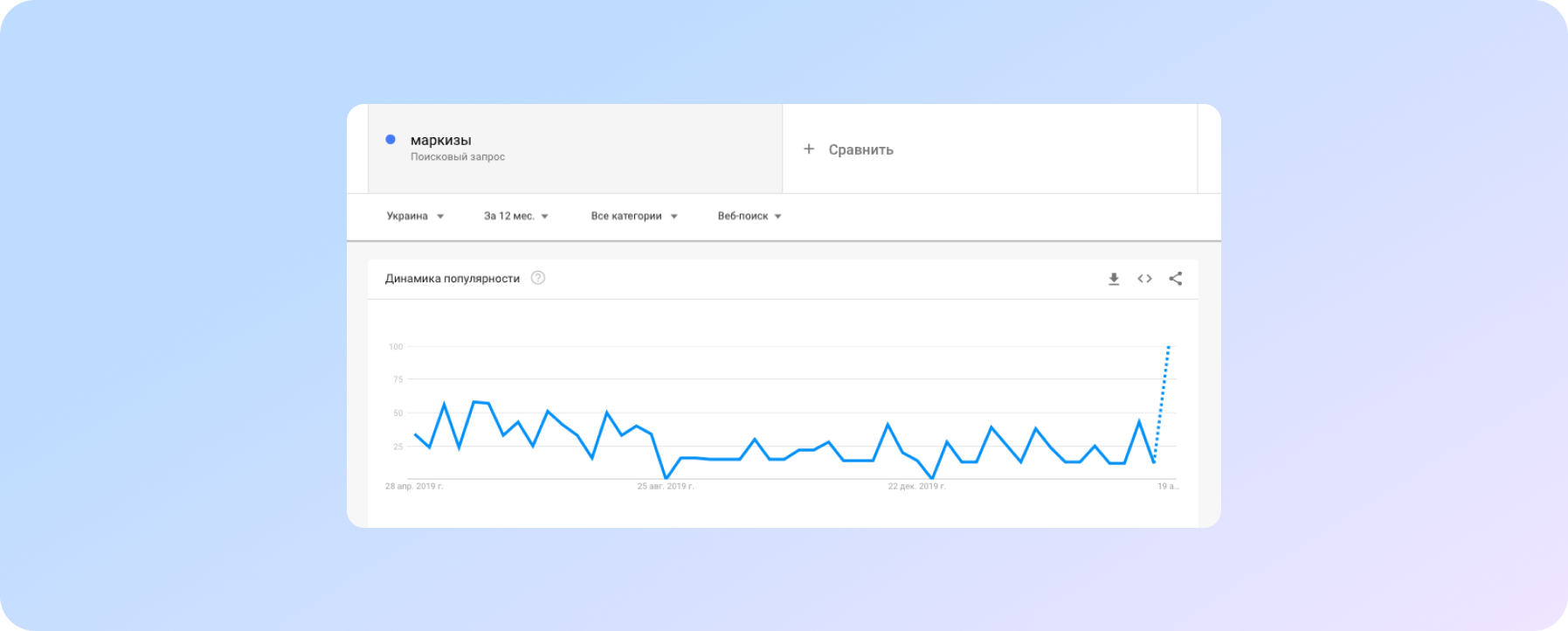Click the share icon on the chart
This screenshot has width=1568, height=631.
tap(1176, 279)
